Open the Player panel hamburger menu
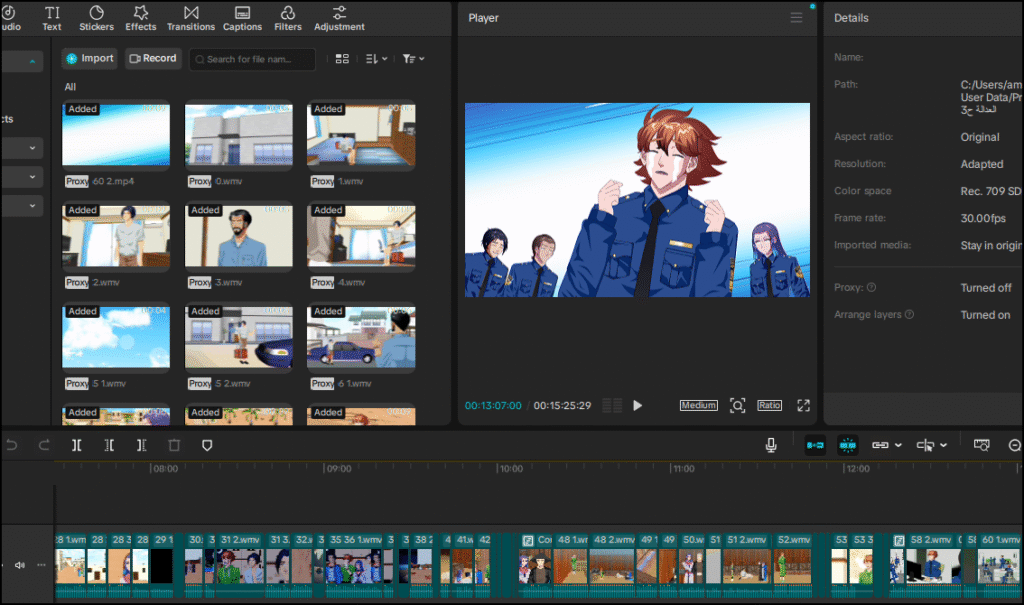Viewport: 1024px width, 605px height. pos(796,18)
